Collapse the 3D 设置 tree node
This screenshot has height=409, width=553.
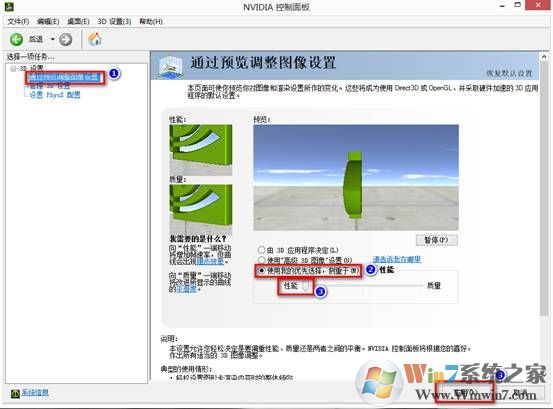click(13, 68)
